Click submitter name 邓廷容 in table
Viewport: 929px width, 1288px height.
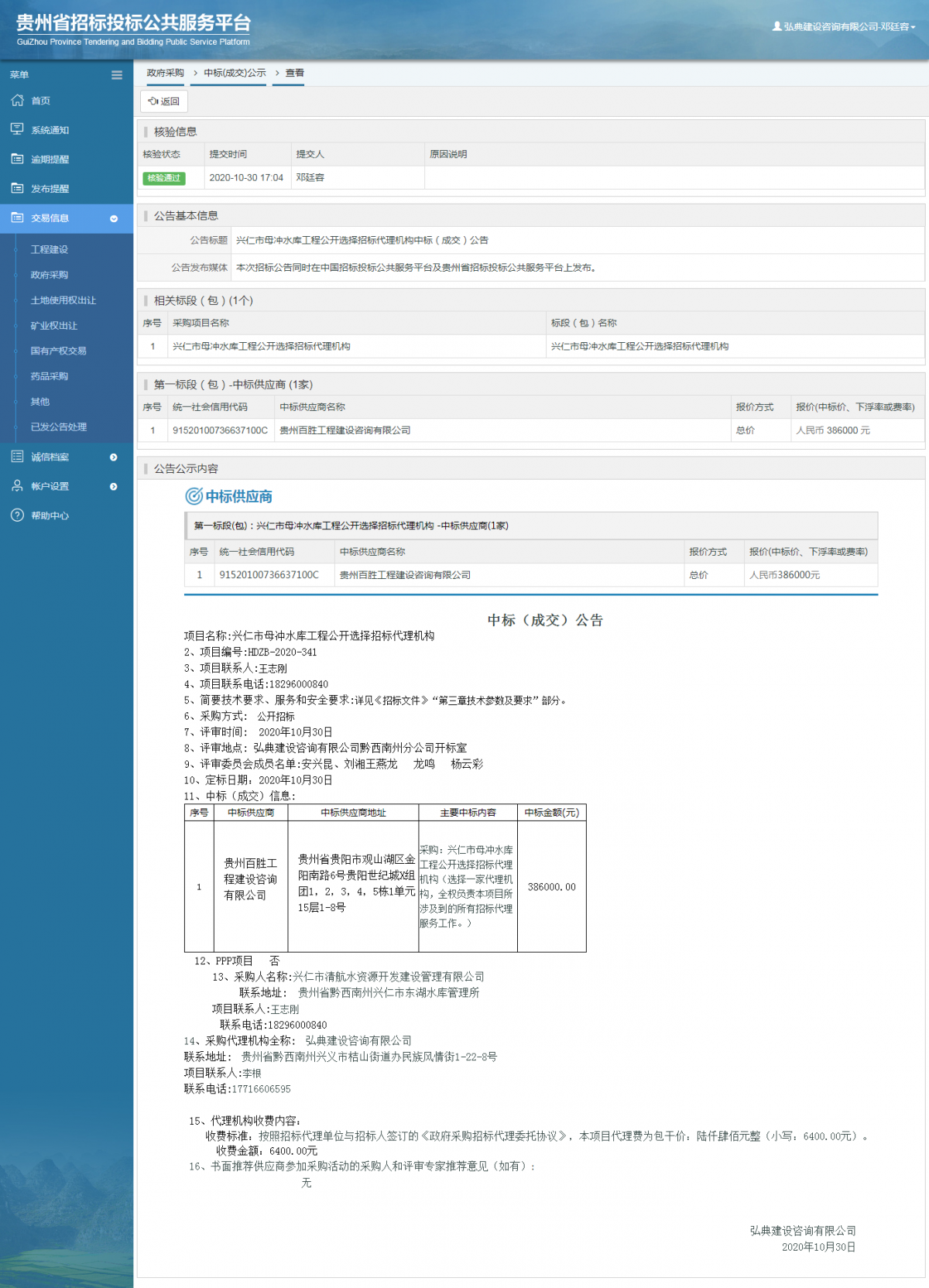tap(310, 177)
